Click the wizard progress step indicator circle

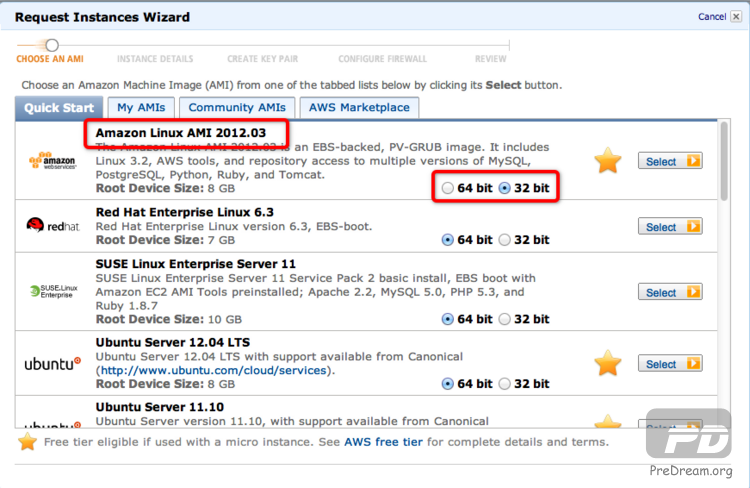click(52, 45)
